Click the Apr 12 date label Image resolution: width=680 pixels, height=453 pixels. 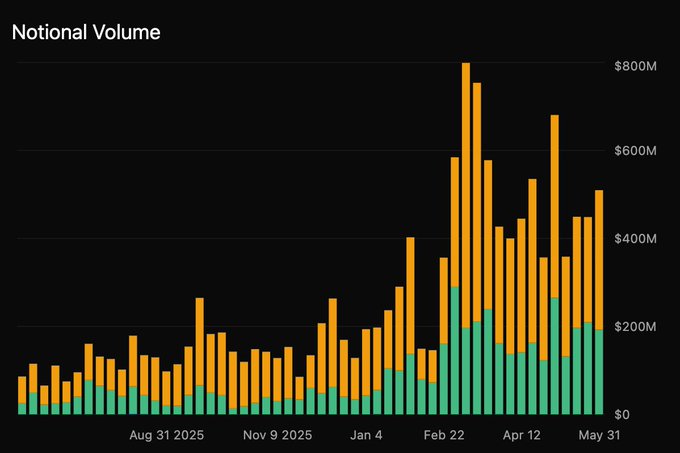point(522,435)
